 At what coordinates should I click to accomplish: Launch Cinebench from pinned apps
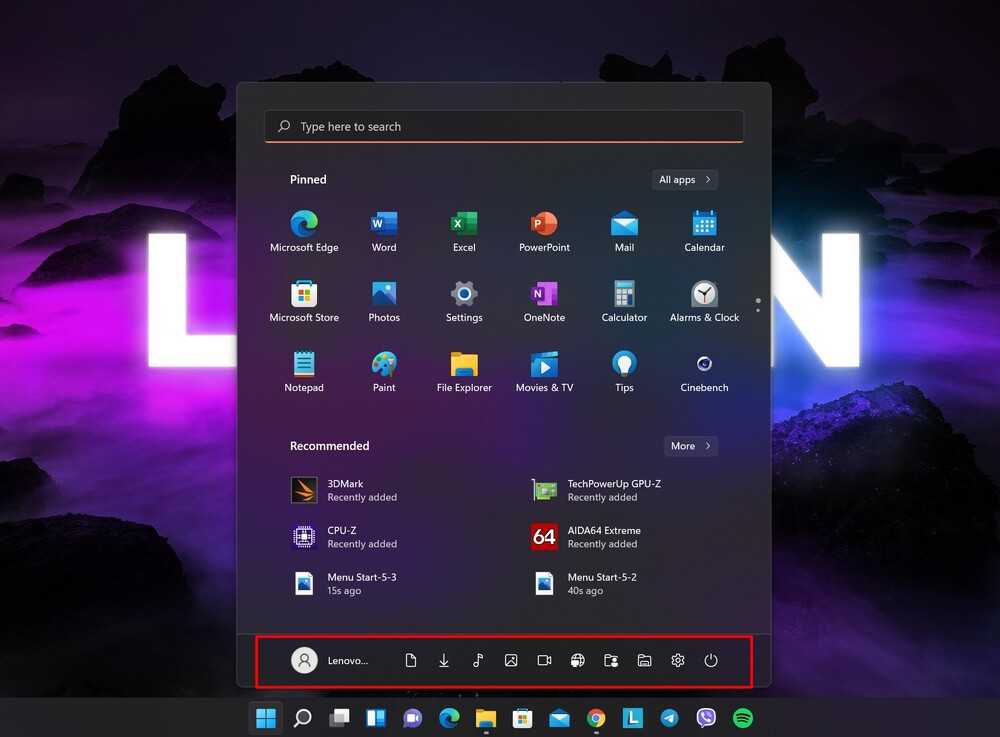[704, 371]
